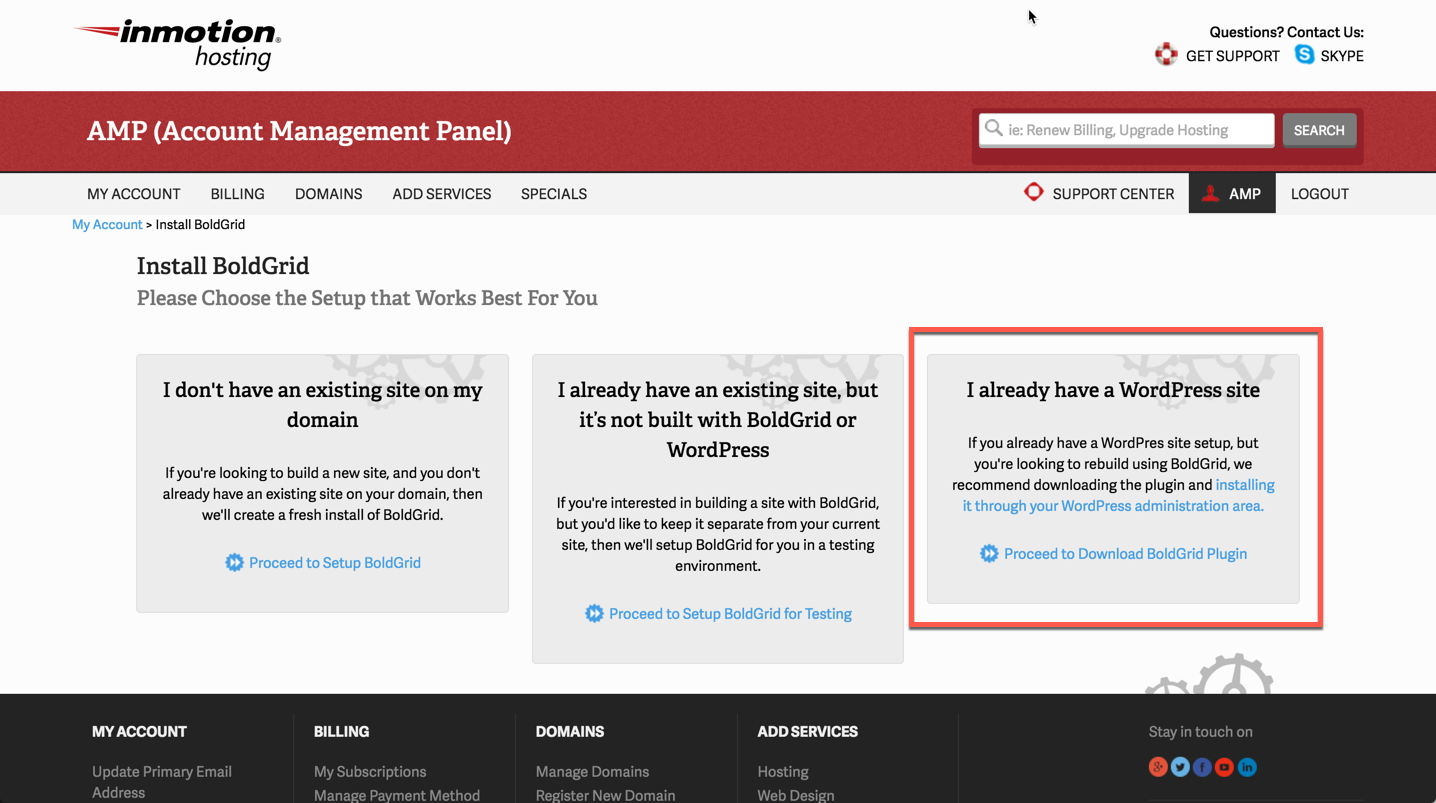The image size is (1436, 803).
Task: Click Logout in the navigation bar
Action: (1319, 194)
